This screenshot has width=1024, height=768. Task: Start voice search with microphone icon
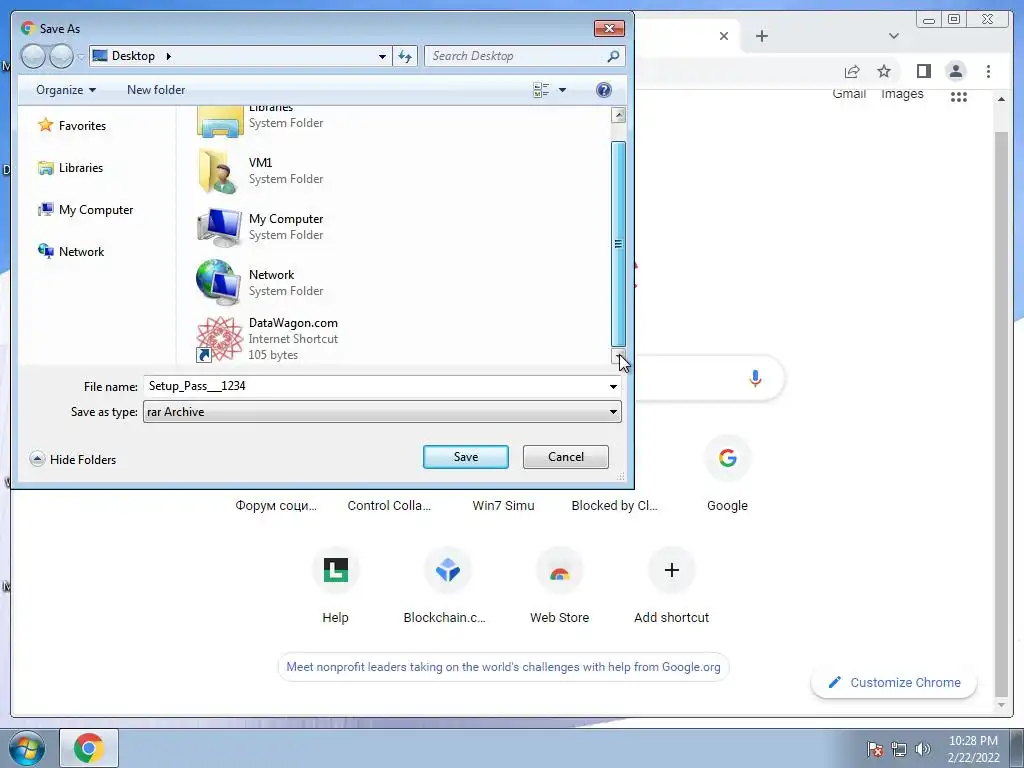(755, 378)
